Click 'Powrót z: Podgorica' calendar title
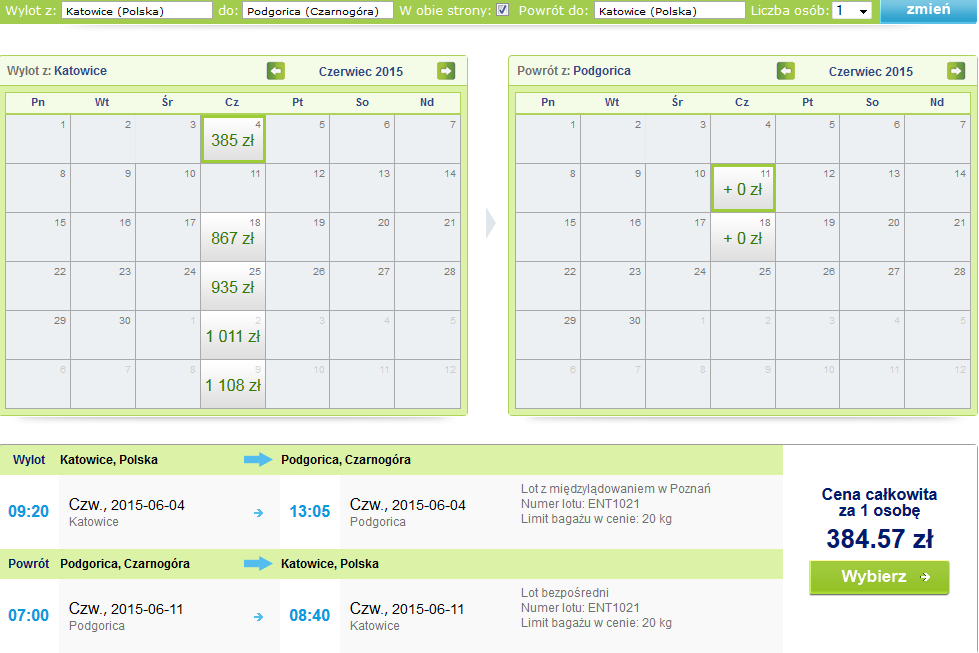 [574, 71]
